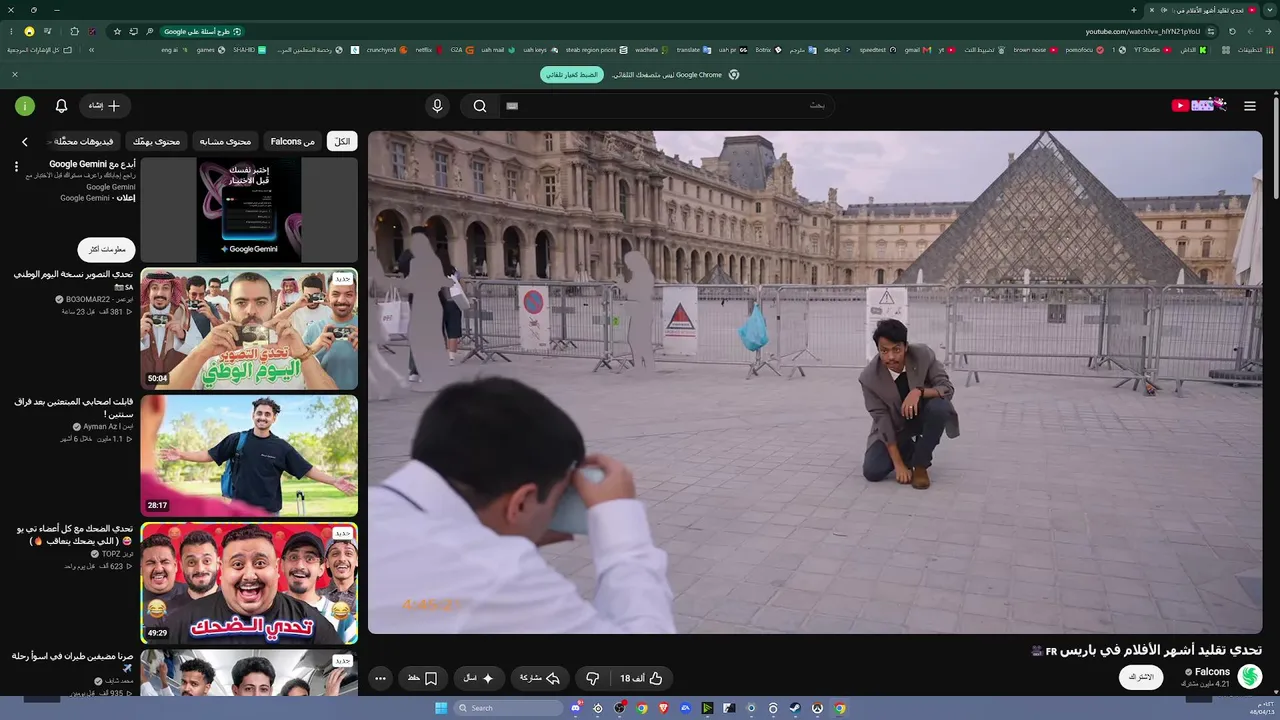Select the 'الكل' filter chip
Screen dimensions: 1280x720
342,142
